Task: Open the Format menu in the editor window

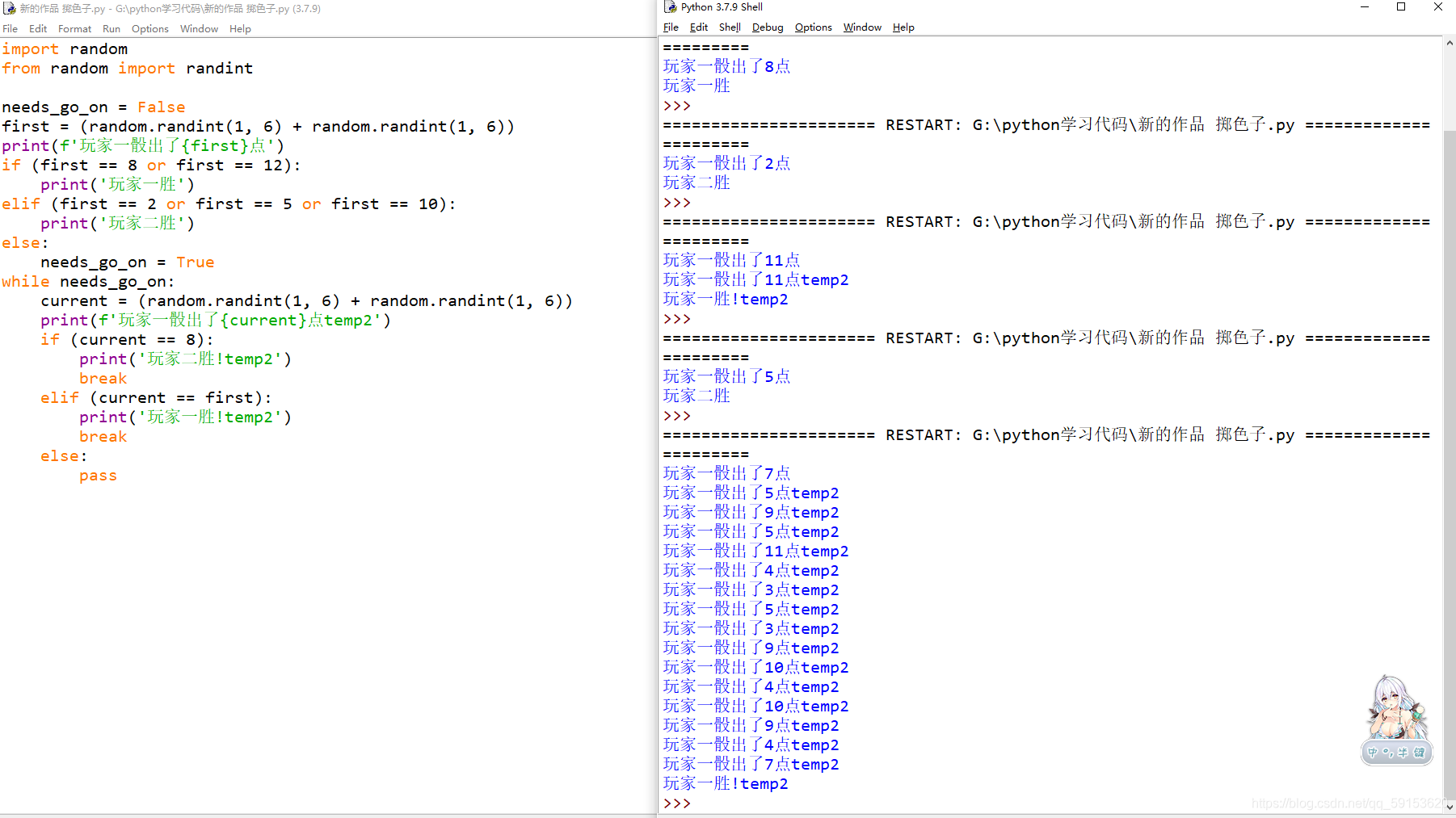Action: [74, 28]
